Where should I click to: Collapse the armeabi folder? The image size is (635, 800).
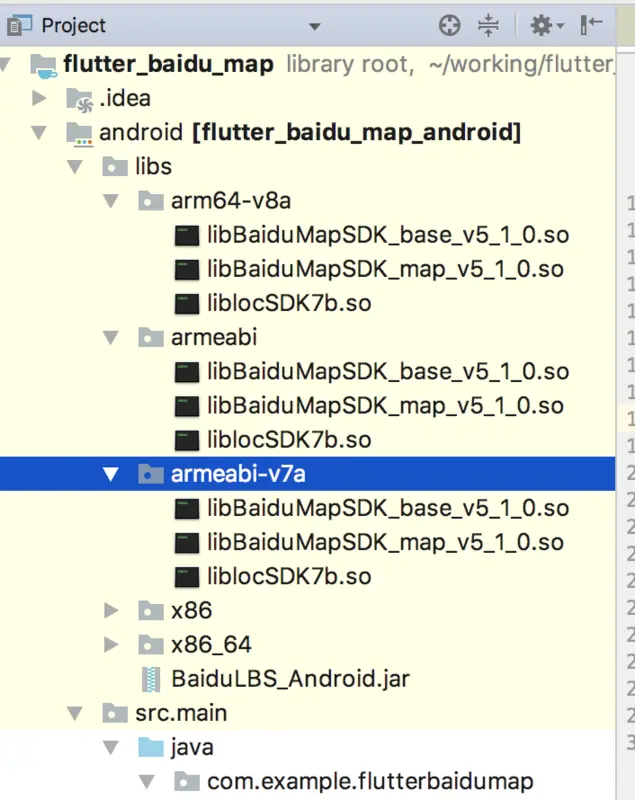tap(111, 337)
